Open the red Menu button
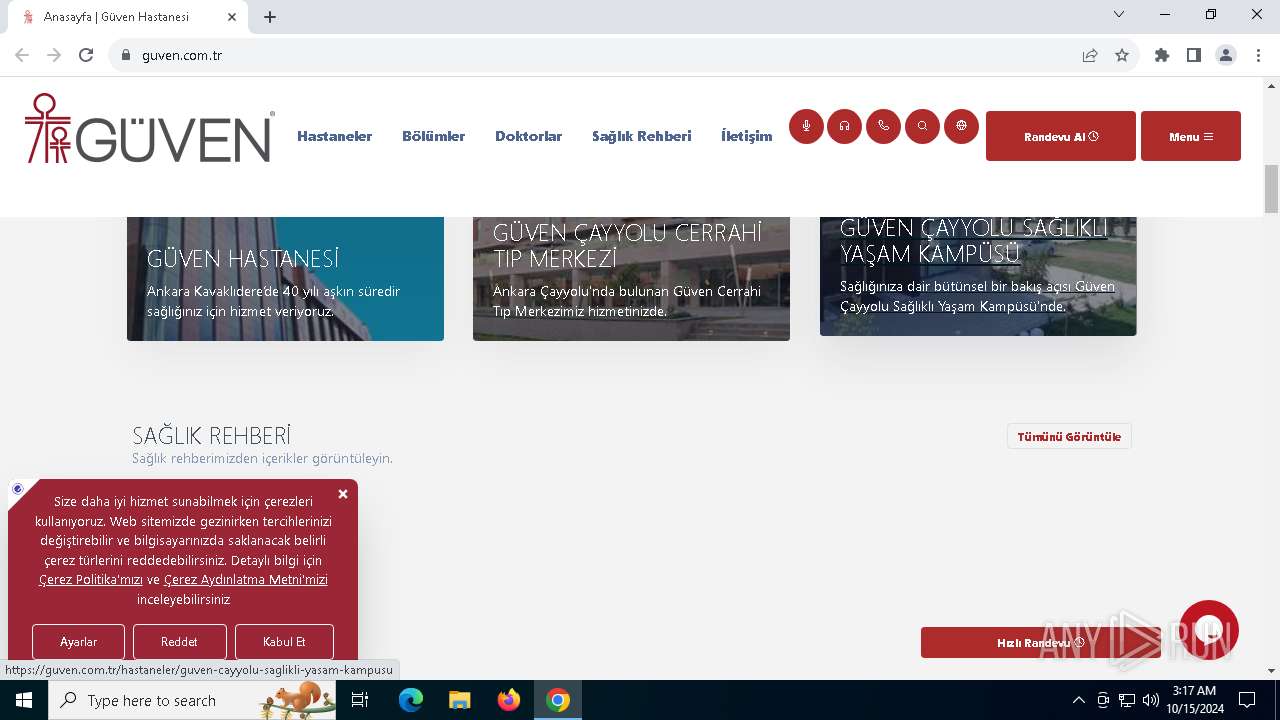 [x=1191, y=136]
